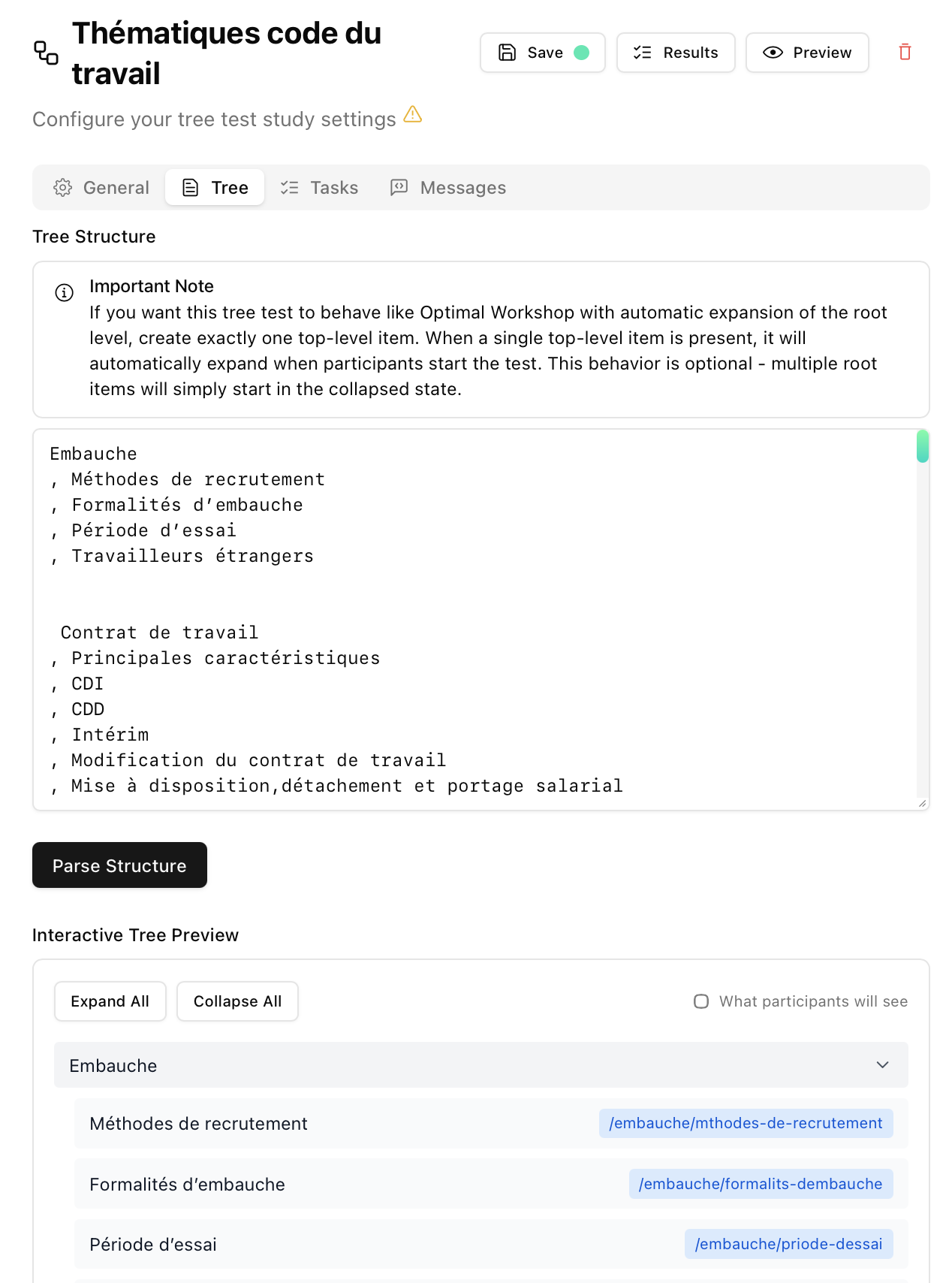Select the document icon on the Tree tab
Image resolution: width=952 pixels, height=1283 pixels.
(189, 187)
